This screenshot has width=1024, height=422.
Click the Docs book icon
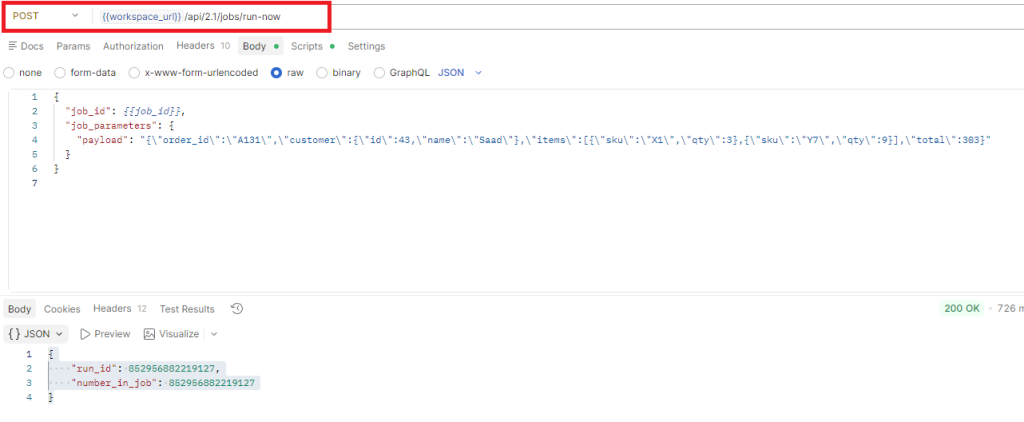(11, 47)
